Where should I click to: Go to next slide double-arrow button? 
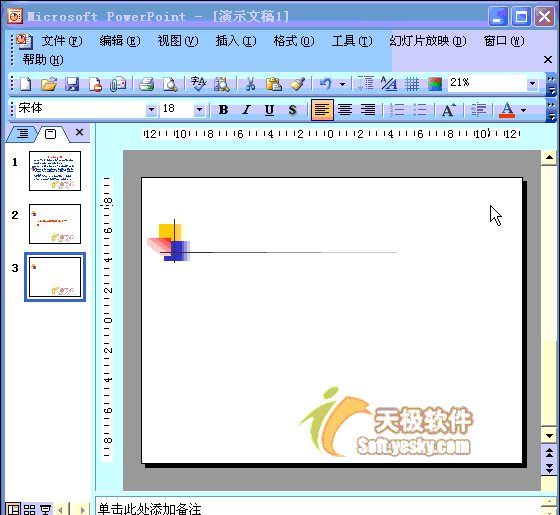(549, 468)
